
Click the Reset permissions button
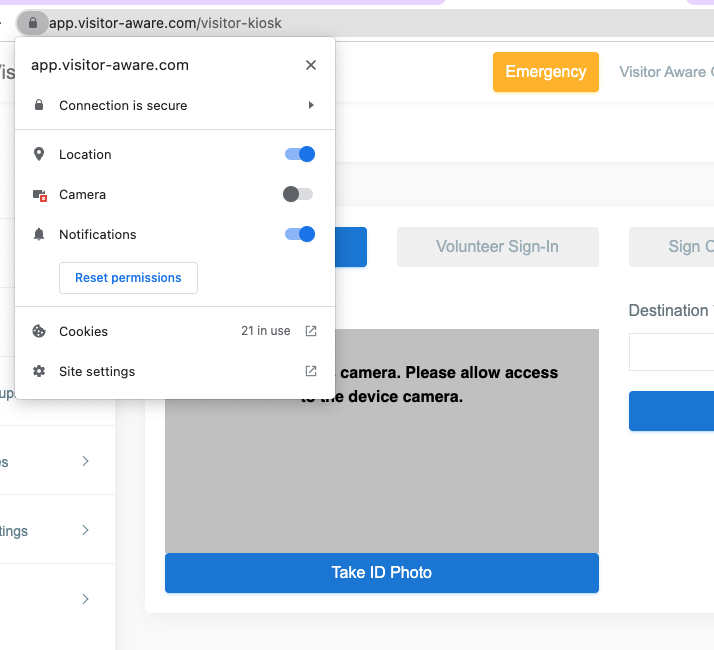tap(128, 278)
